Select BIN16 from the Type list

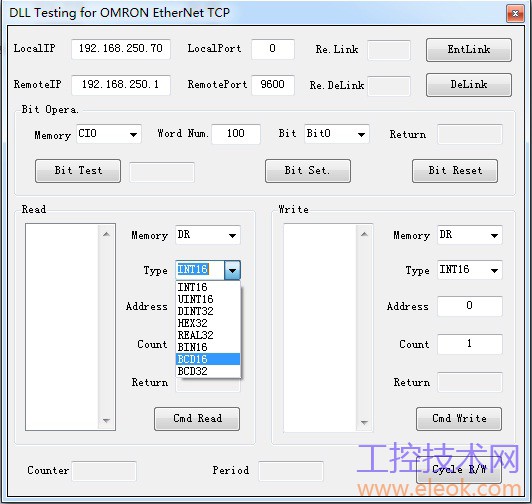click(x=208, y=347)
